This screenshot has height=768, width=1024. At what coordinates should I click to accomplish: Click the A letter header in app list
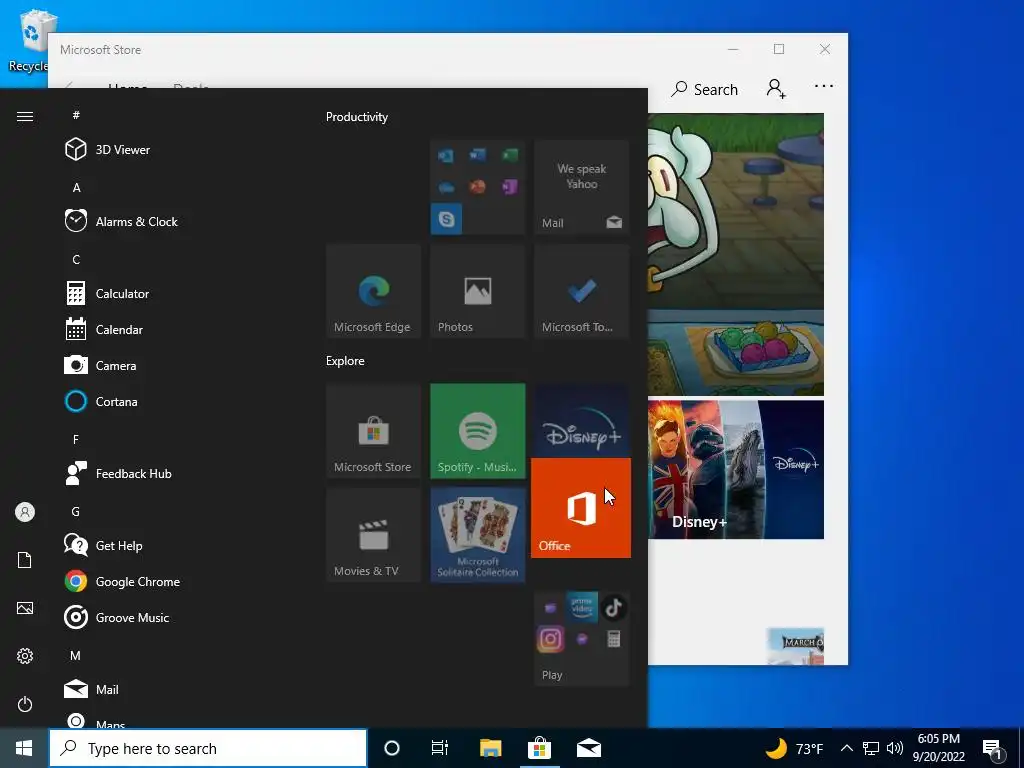click(76, 187)
